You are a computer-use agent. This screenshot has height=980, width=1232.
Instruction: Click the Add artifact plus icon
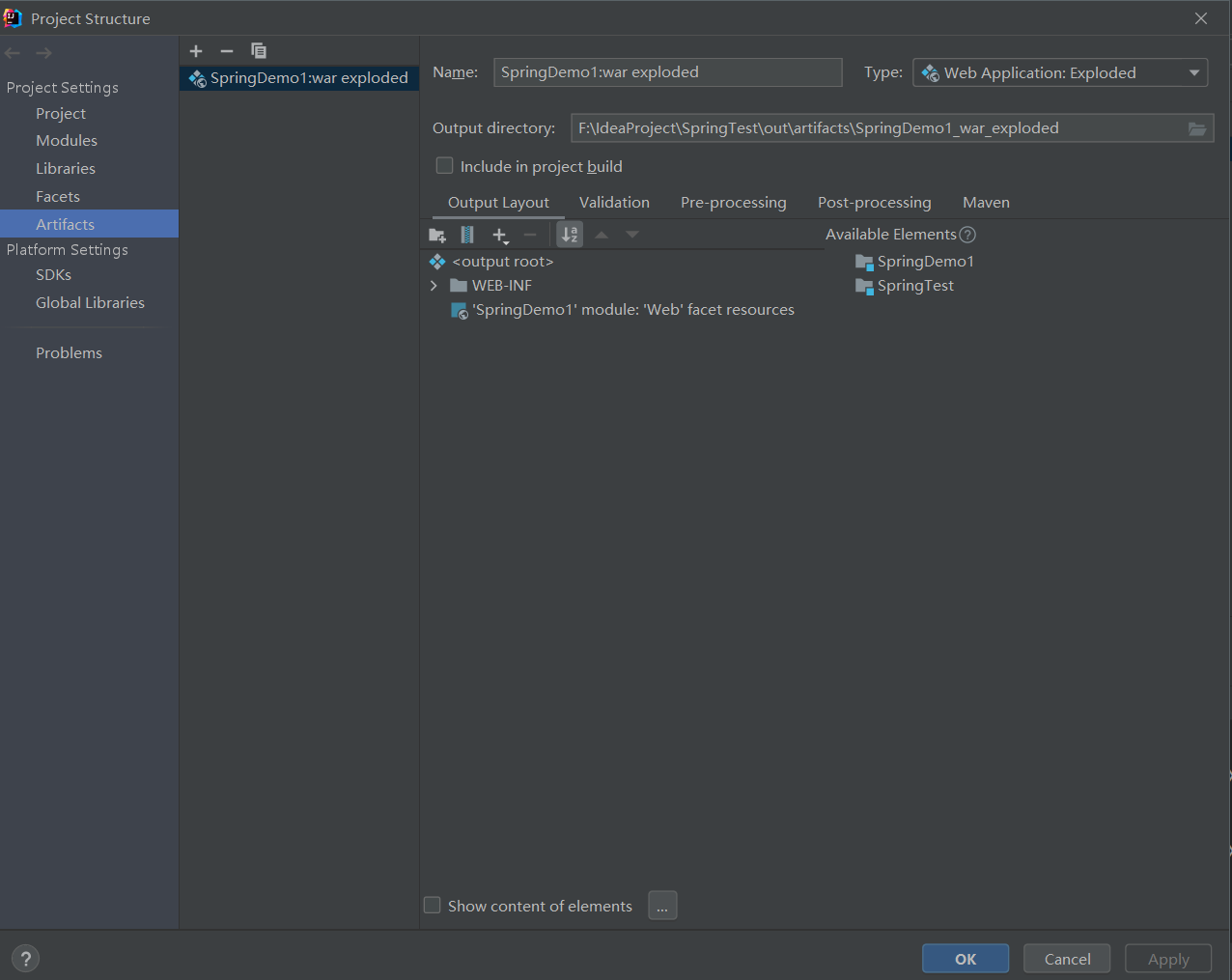tap(196, 51)
